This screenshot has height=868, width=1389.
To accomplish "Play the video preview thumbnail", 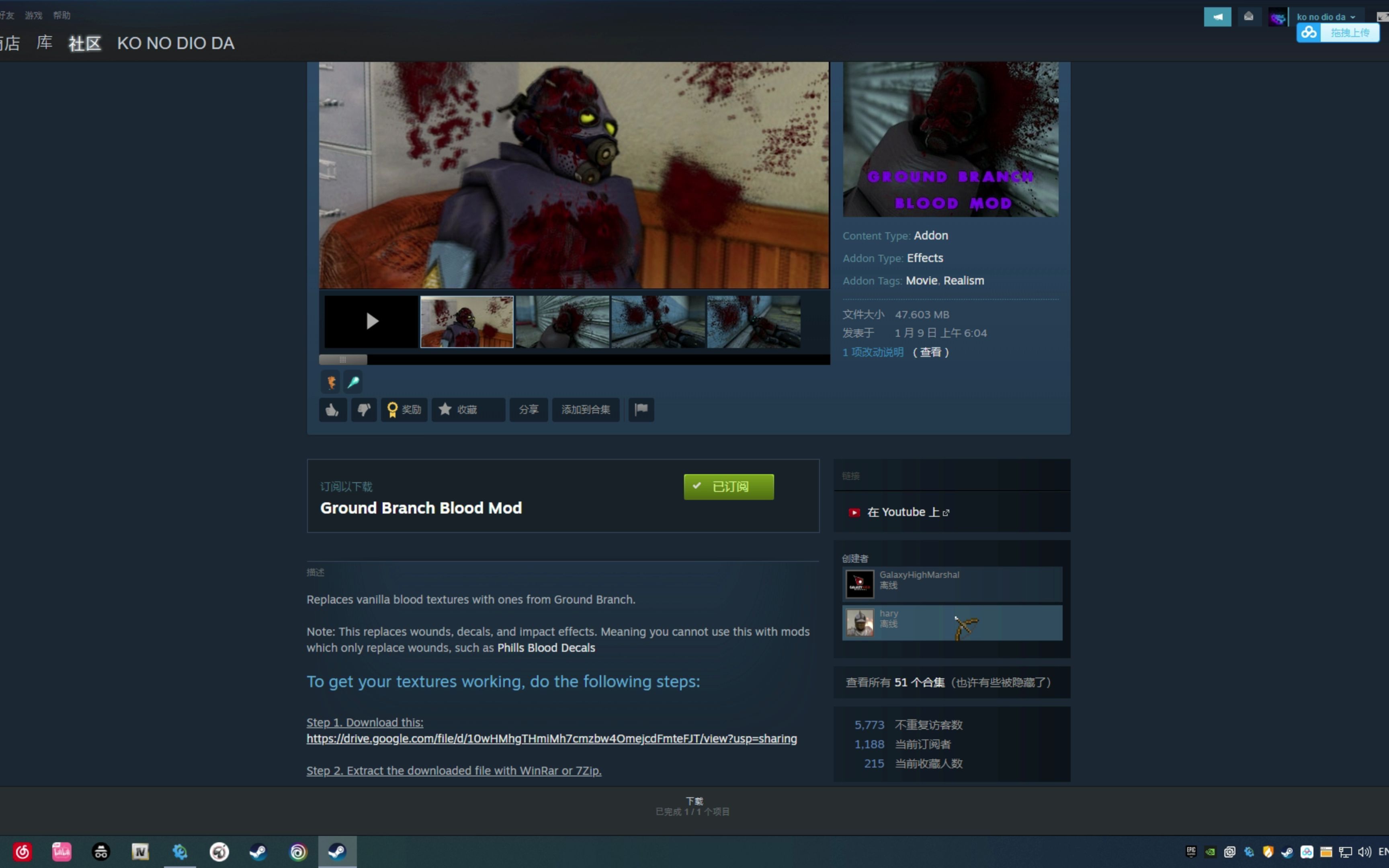I will (371, 321).
